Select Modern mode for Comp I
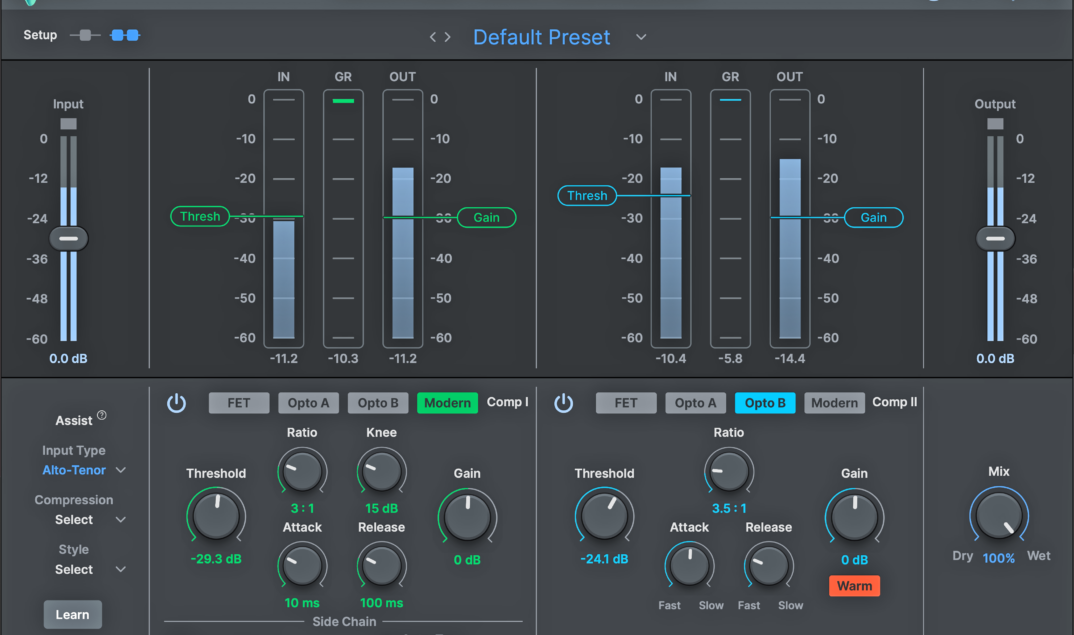Screen dimensions: 1074x635 [x=447, y=403]
